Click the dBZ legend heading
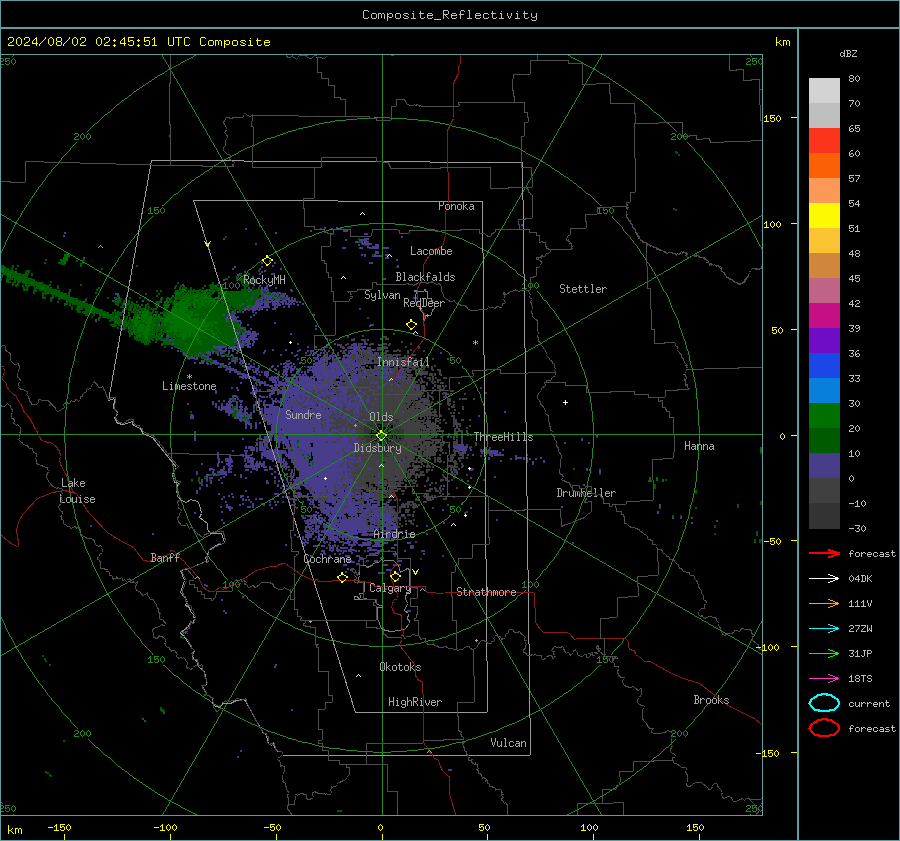The height and width of the screenshot is (841, 900). click(848, 53)
